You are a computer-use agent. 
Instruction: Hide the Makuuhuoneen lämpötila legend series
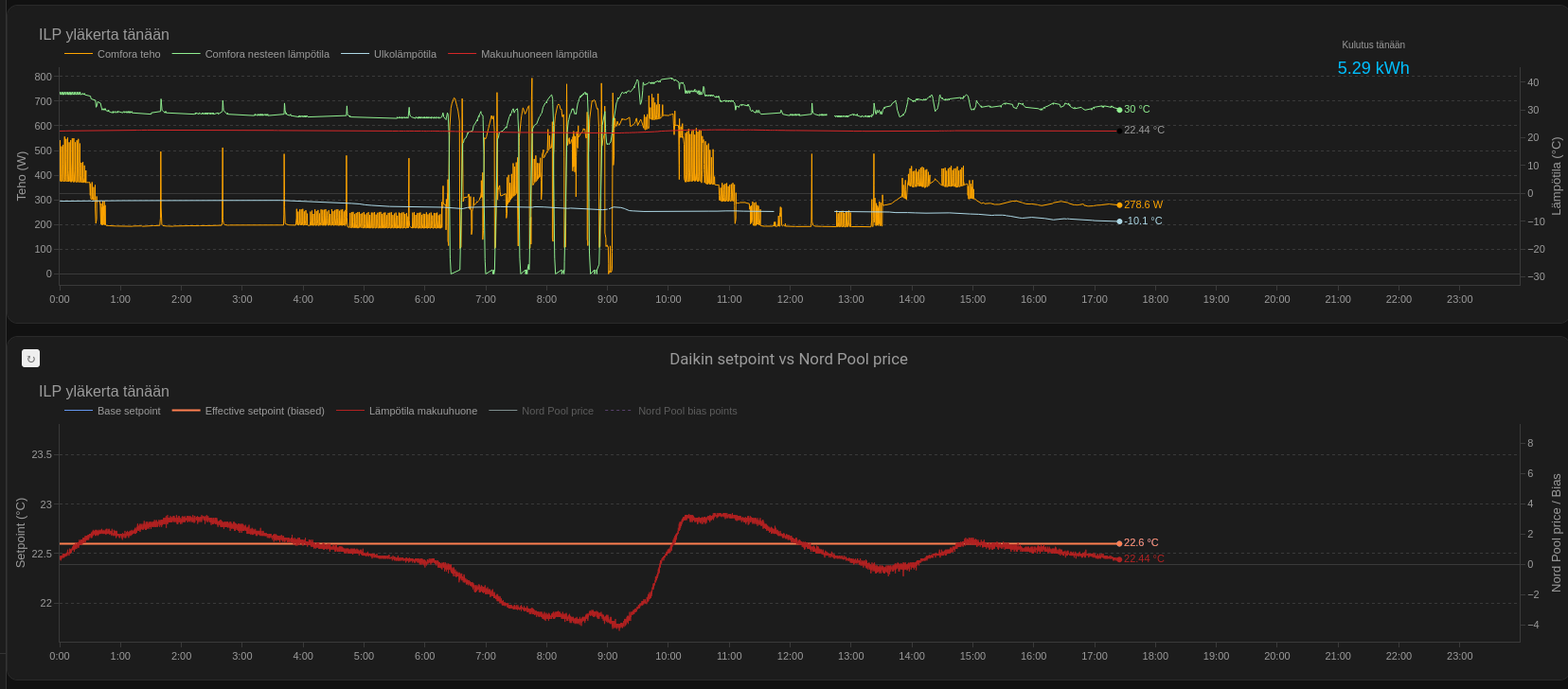(x=538, y=54)
